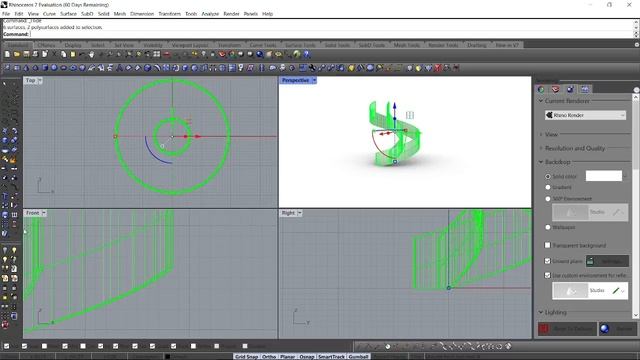
Task: Click the Open file folder icon
Action: [17, 54]
